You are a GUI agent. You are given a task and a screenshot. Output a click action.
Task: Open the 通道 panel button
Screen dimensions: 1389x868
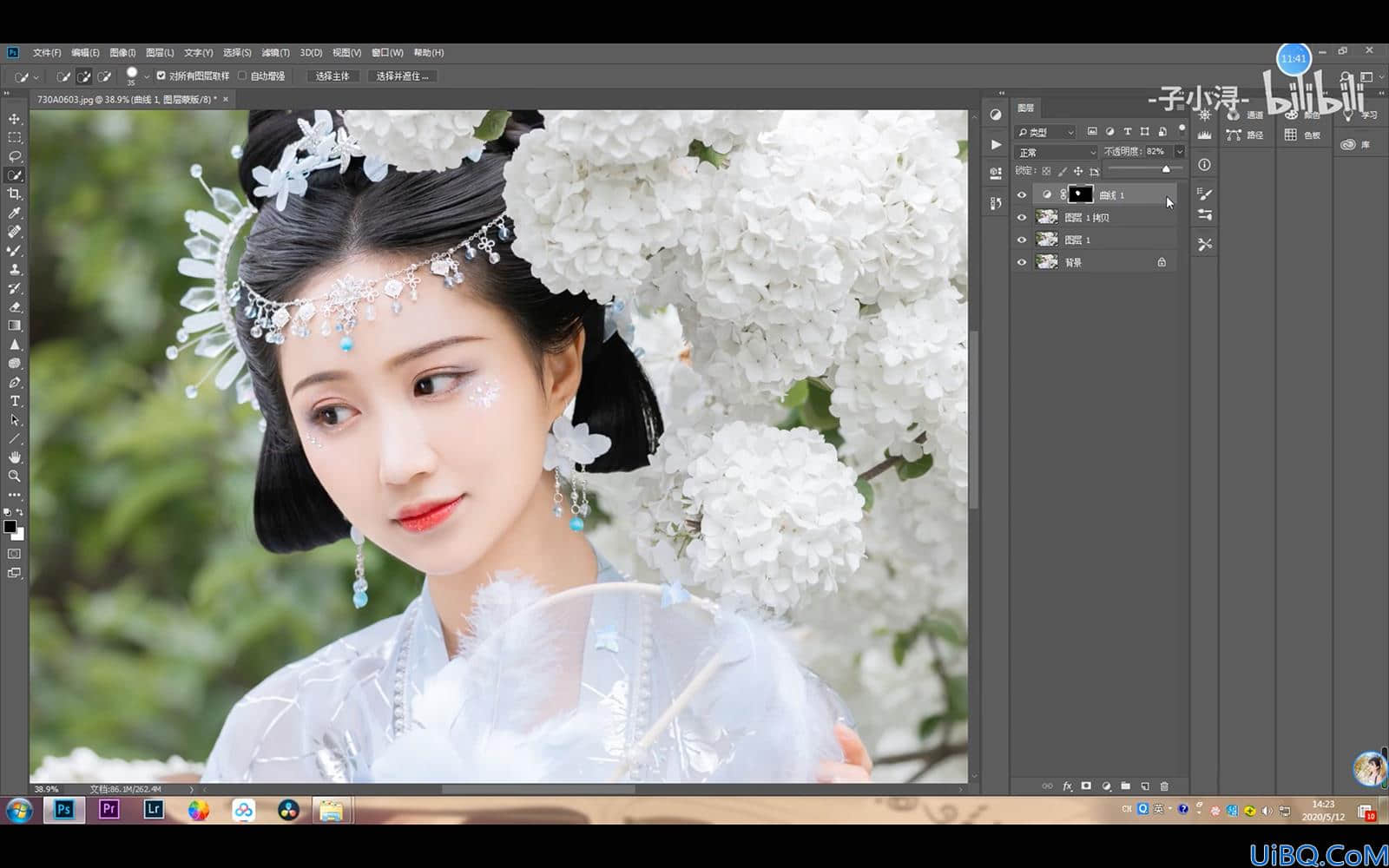[1245, 115]
